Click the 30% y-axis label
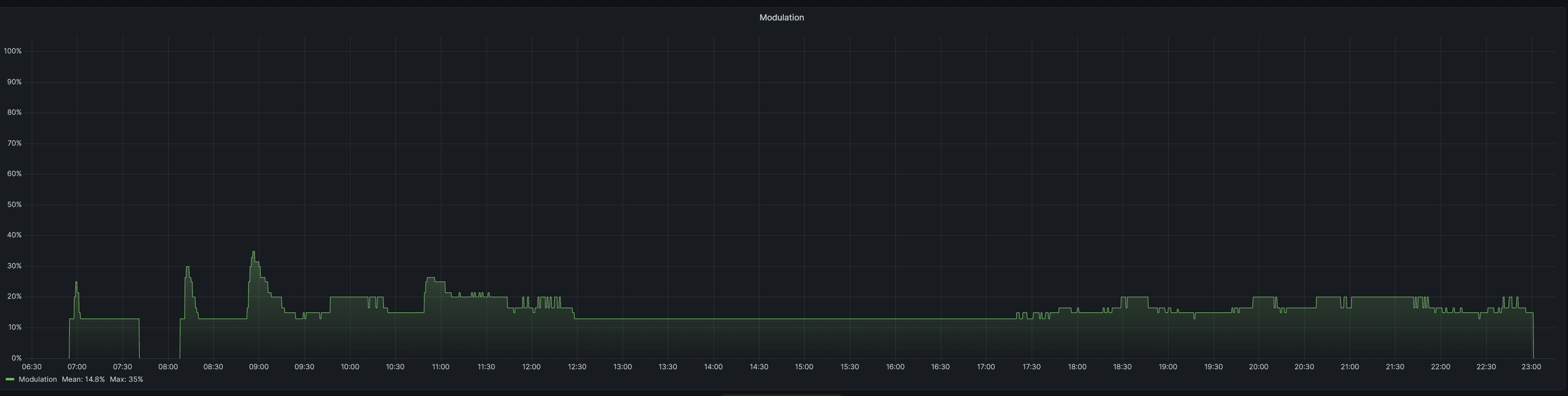This screenshot has height=396, width=1568. (x=15, y=266)
